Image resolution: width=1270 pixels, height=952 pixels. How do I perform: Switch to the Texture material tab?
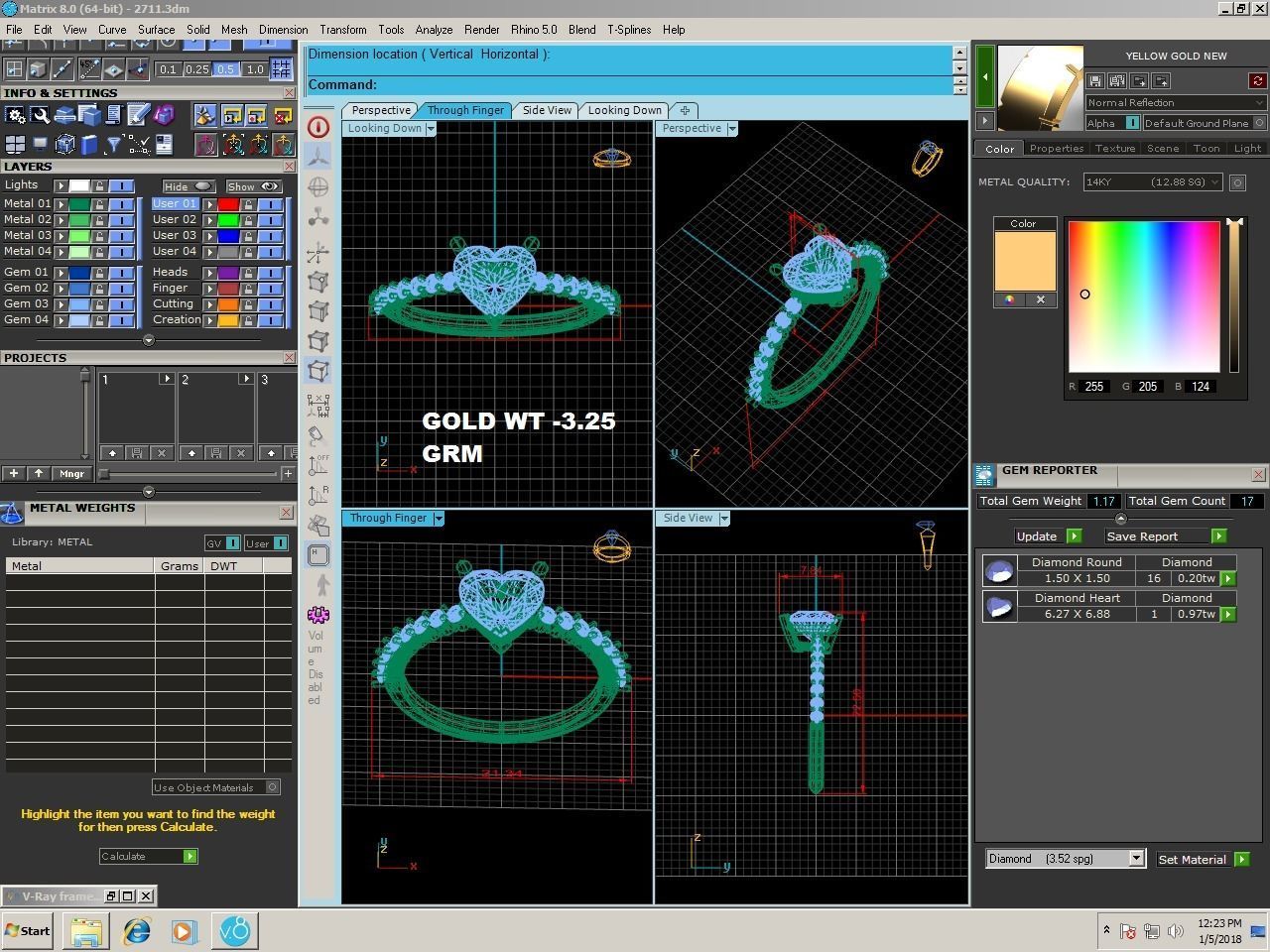pos(1114,149)
